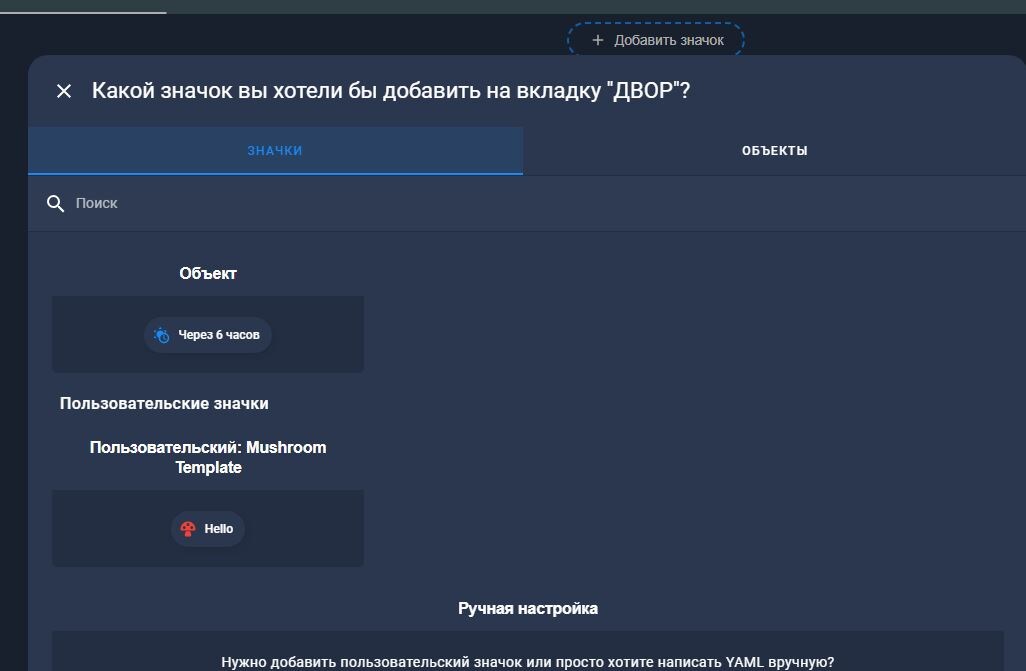Close the badge picker dialog
Image resolution: width=1026 pixels, height=671 pixels.
[63, 91]
